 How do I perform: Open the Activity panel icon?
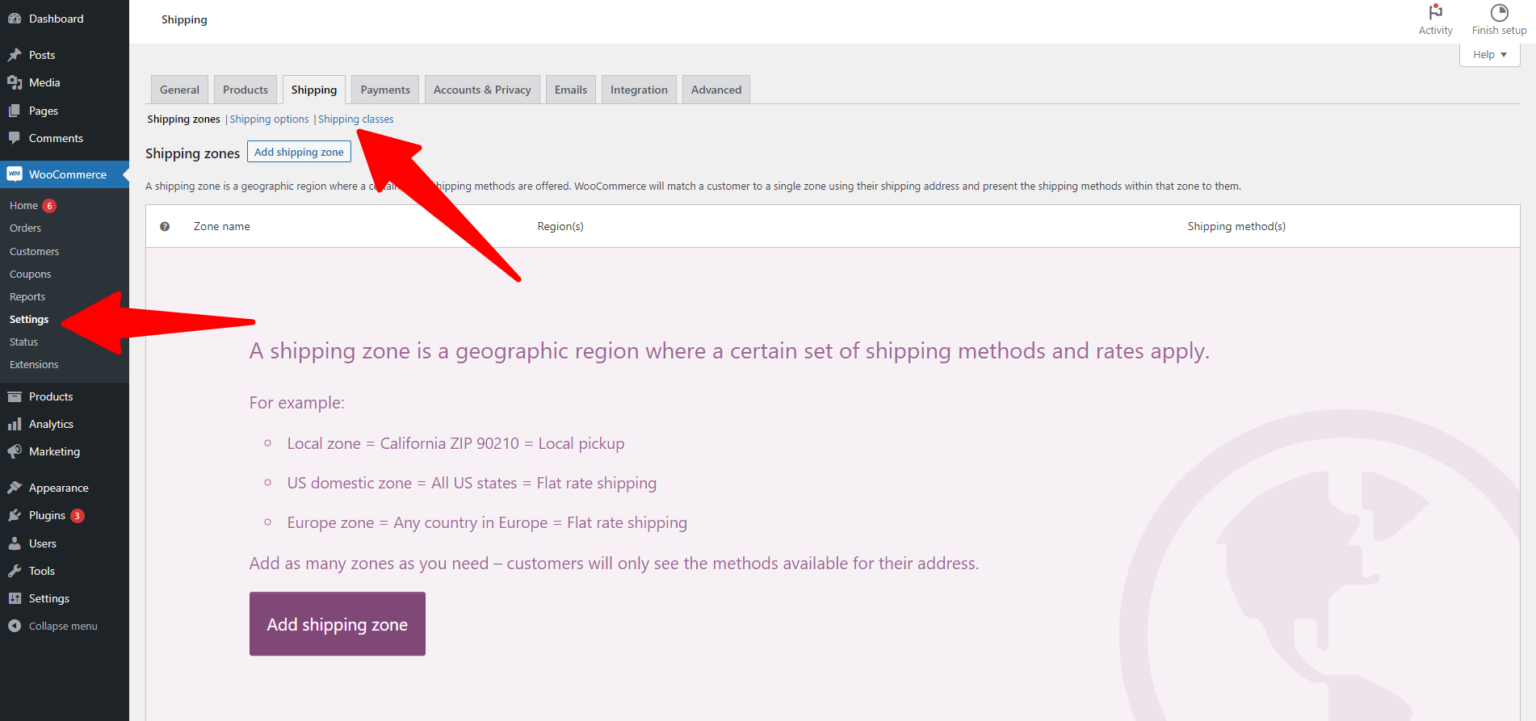coord(1435,12)
